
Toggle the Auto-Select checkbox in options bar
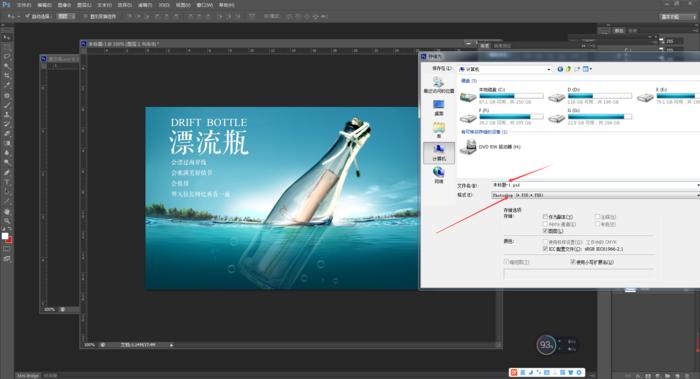(27, 16)
